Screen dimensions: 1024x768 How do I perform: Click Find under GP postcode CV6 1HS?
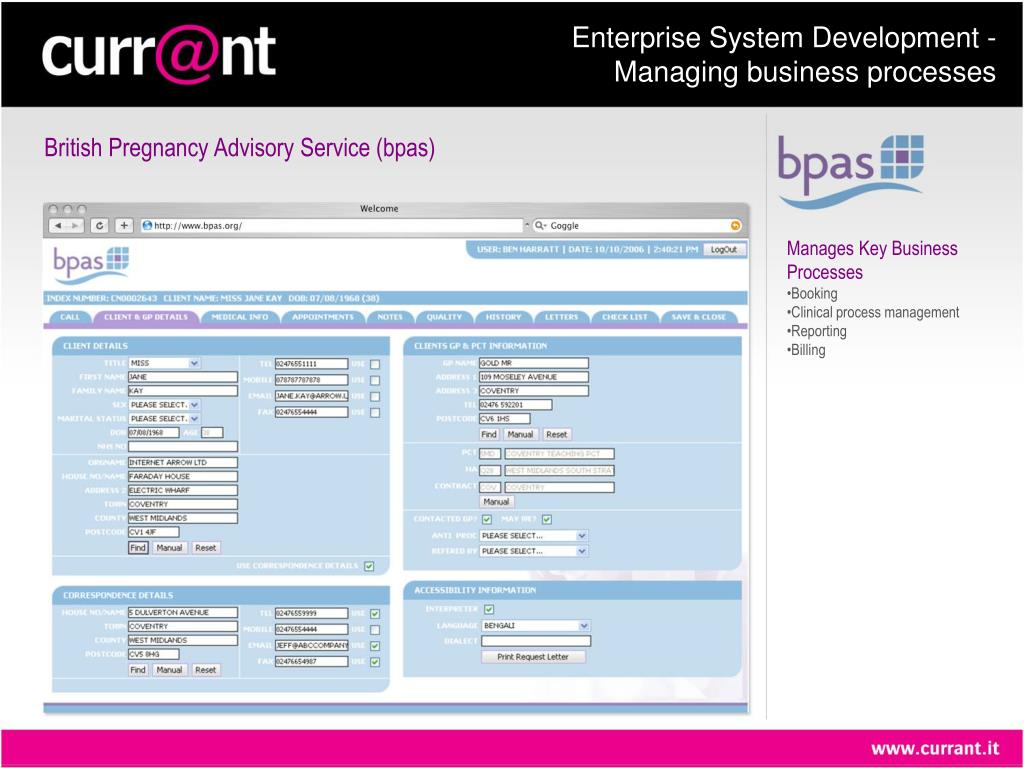(489, 434)
